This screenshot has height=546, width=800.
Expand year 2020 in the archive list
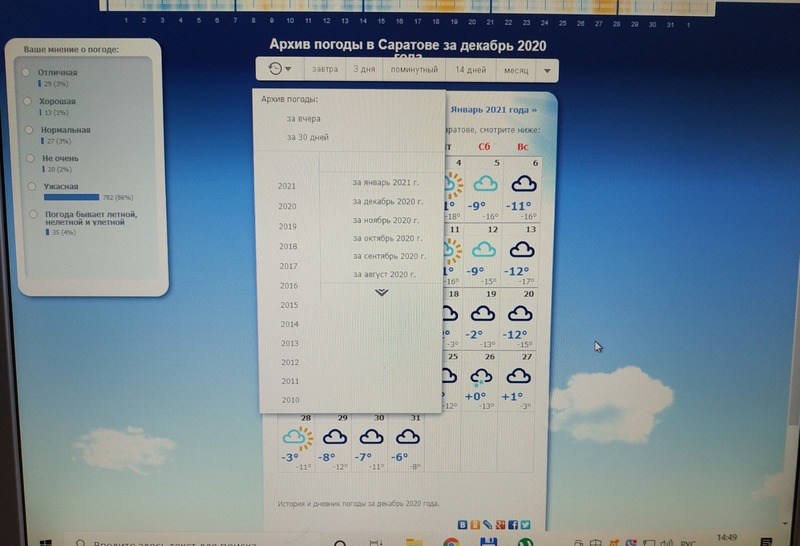(287, 206)
